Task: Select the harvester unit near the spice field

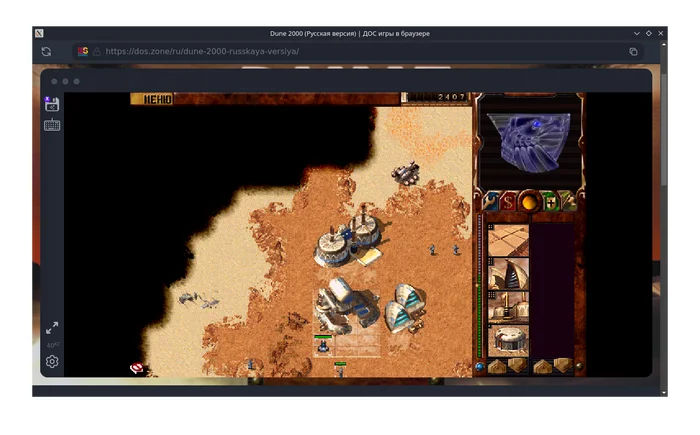Action: tap(405, 172)
